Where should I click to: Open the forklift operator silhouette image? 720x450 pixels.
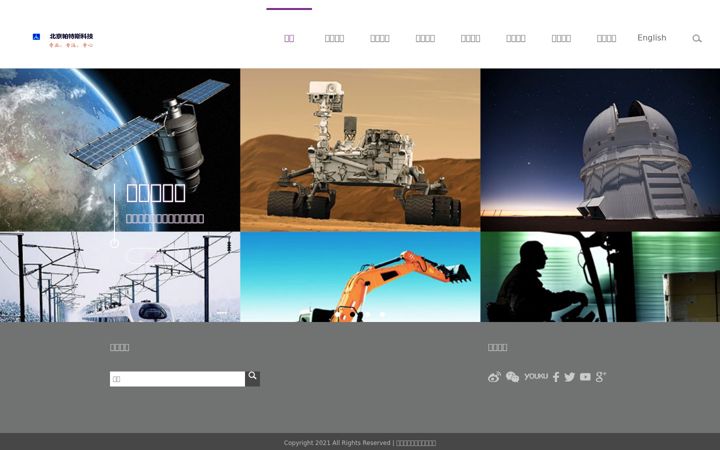click(600, 277)
